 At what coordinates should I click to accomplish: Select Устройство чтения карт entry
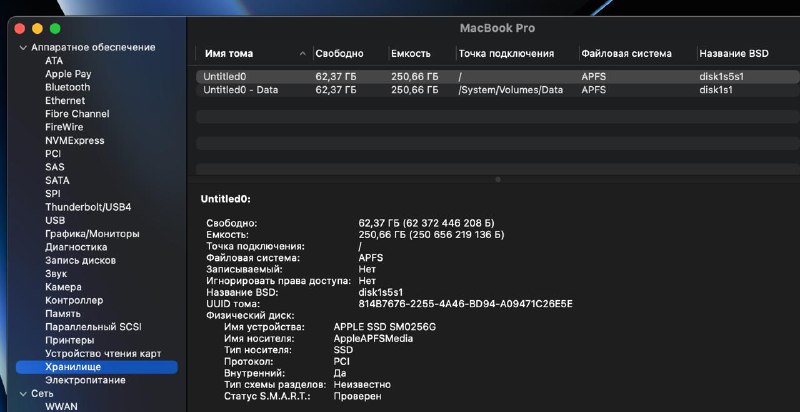[103, 353]
